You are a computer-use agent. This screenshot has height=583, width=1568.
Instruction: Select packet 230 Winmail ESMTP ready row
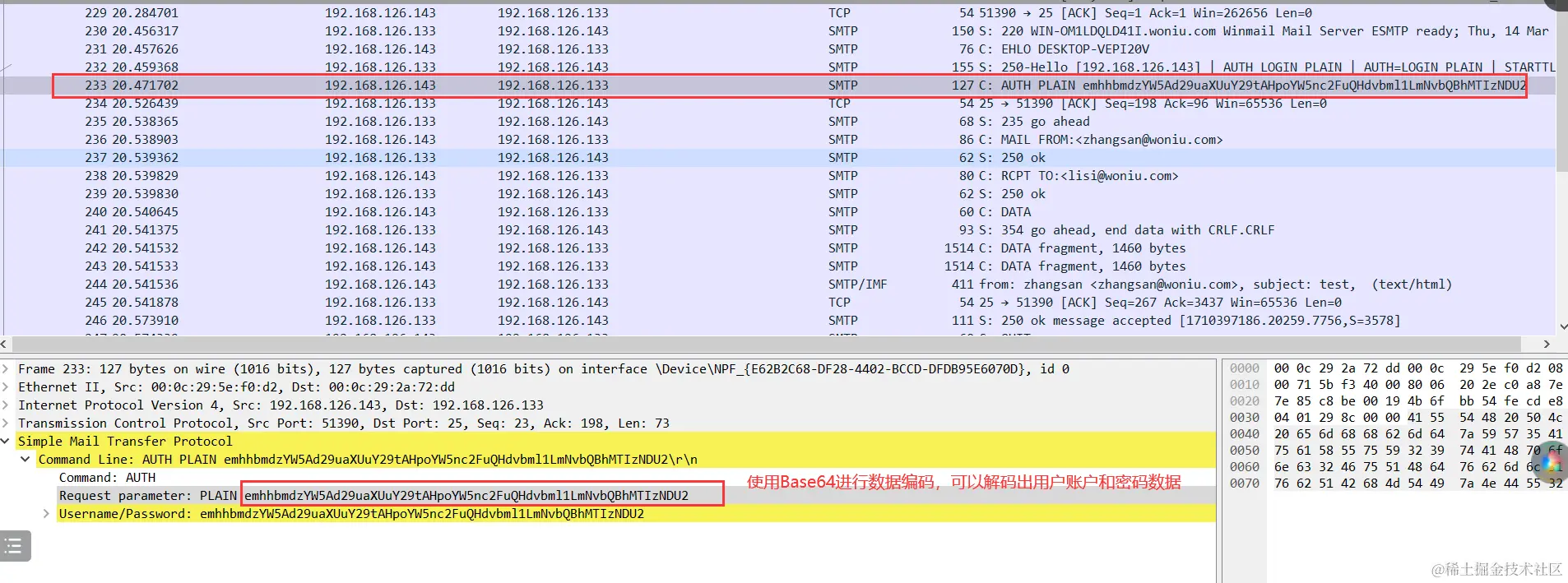[x=779, y=31]
